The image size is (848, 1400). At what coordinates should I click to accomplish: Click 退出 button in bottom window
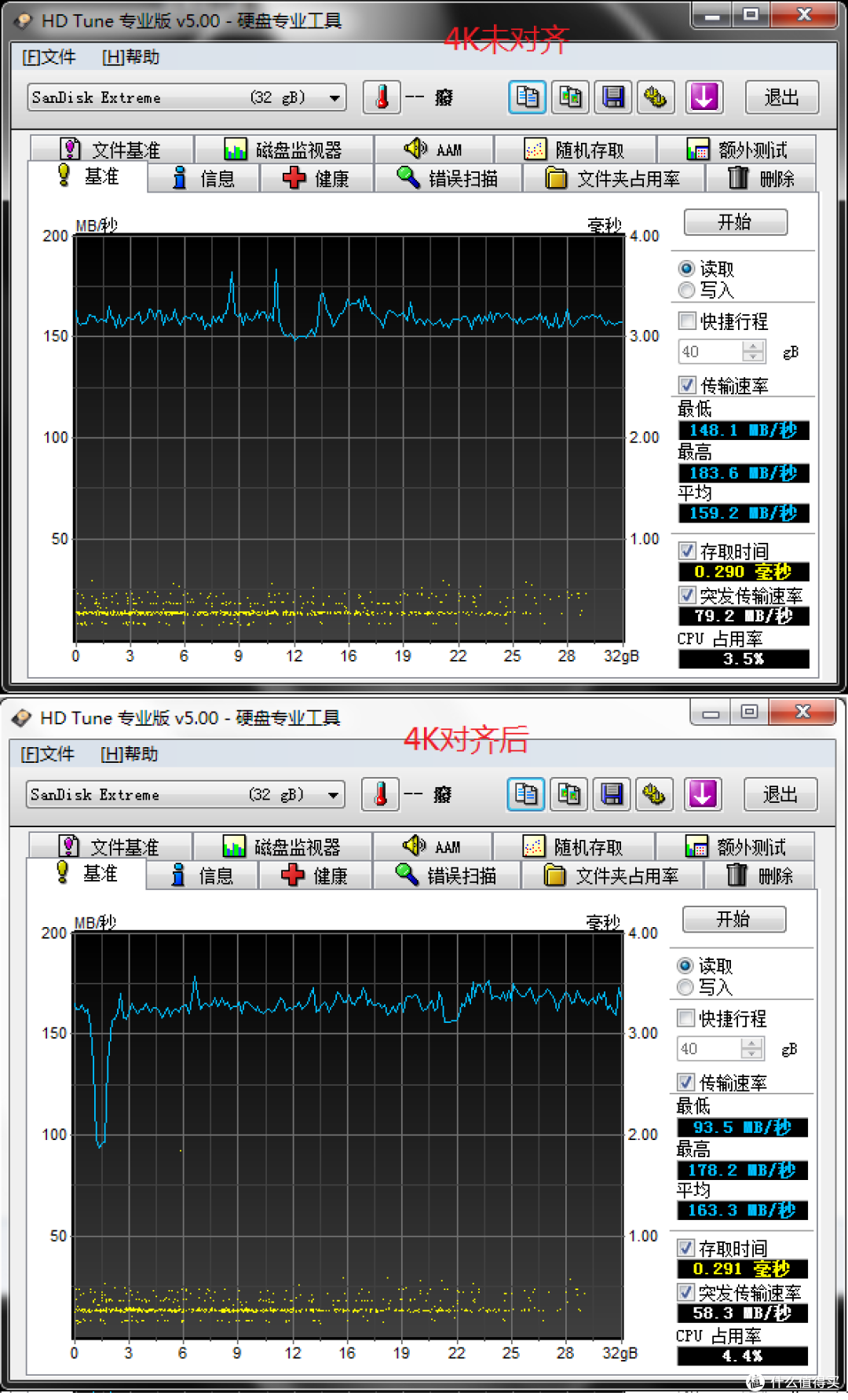pos(780,794)
